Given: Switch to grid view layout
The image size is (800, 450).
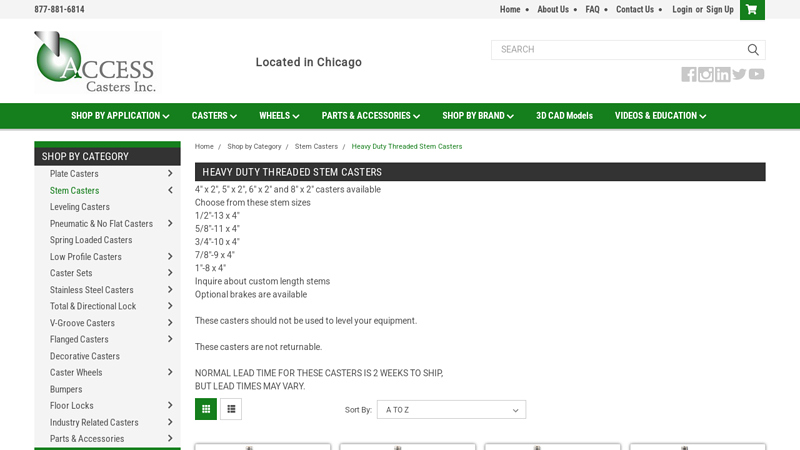Looking at the screenshot, I should pos(206,409).
